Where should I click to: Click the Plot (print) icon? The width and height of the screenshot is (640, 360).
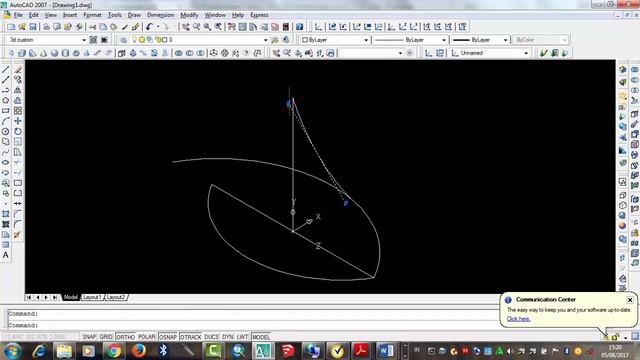tap(47, 27)
